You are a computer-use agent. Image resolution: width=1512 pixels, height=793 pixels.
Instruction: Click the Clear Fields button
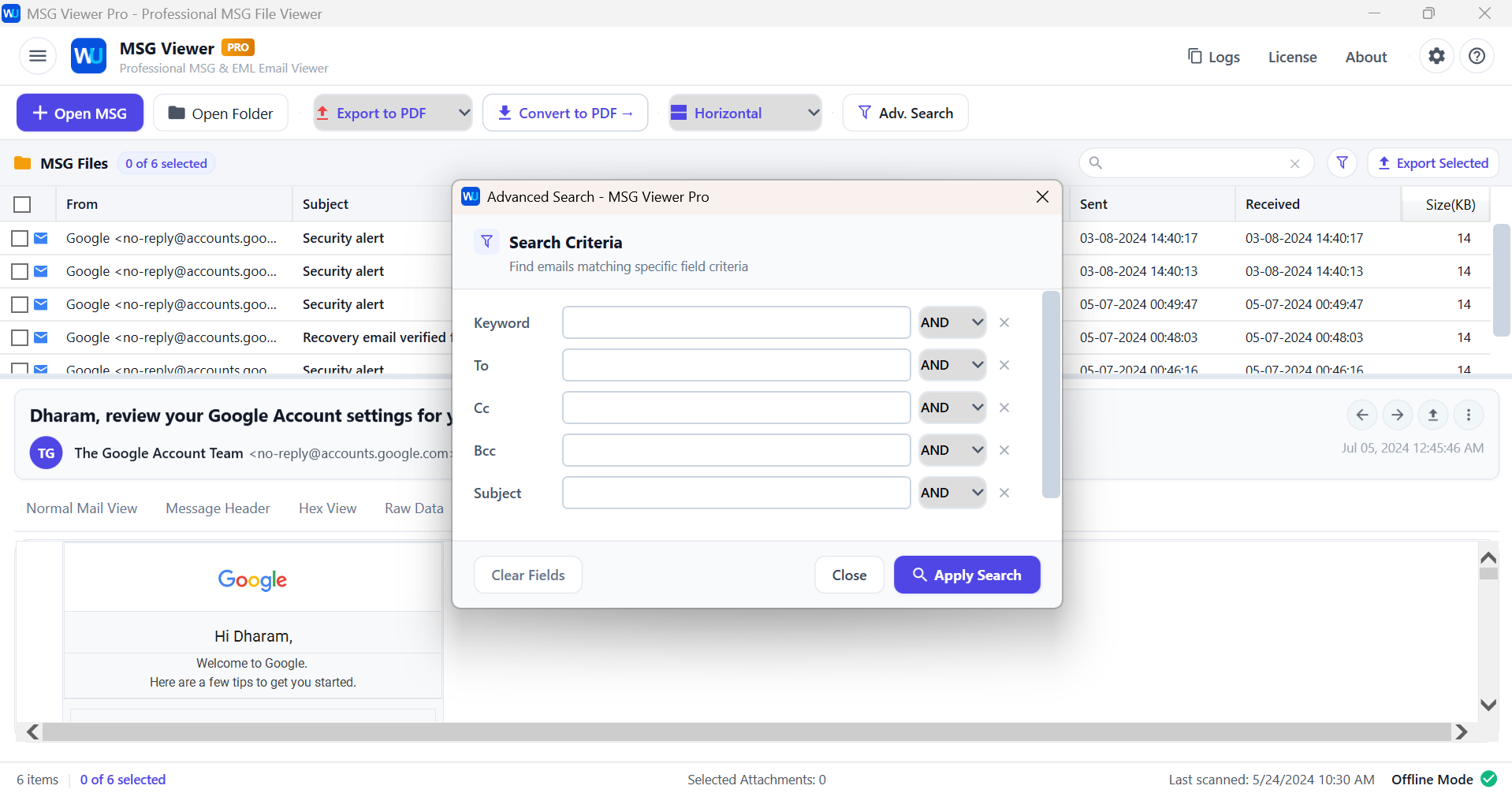pyautogui.click(x=528, y=575)
